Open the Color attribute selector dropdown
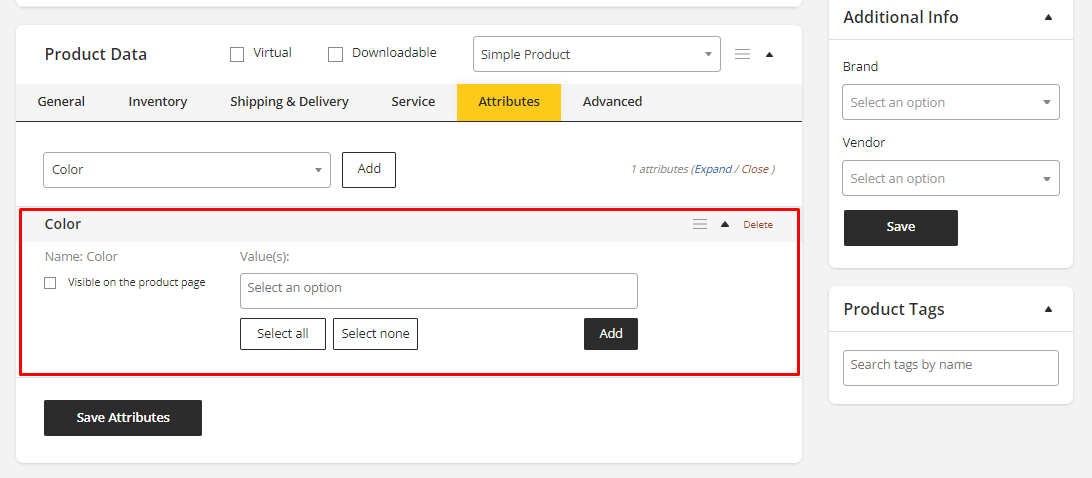This screenshot has height=478, width=1092. coord(187,170)
